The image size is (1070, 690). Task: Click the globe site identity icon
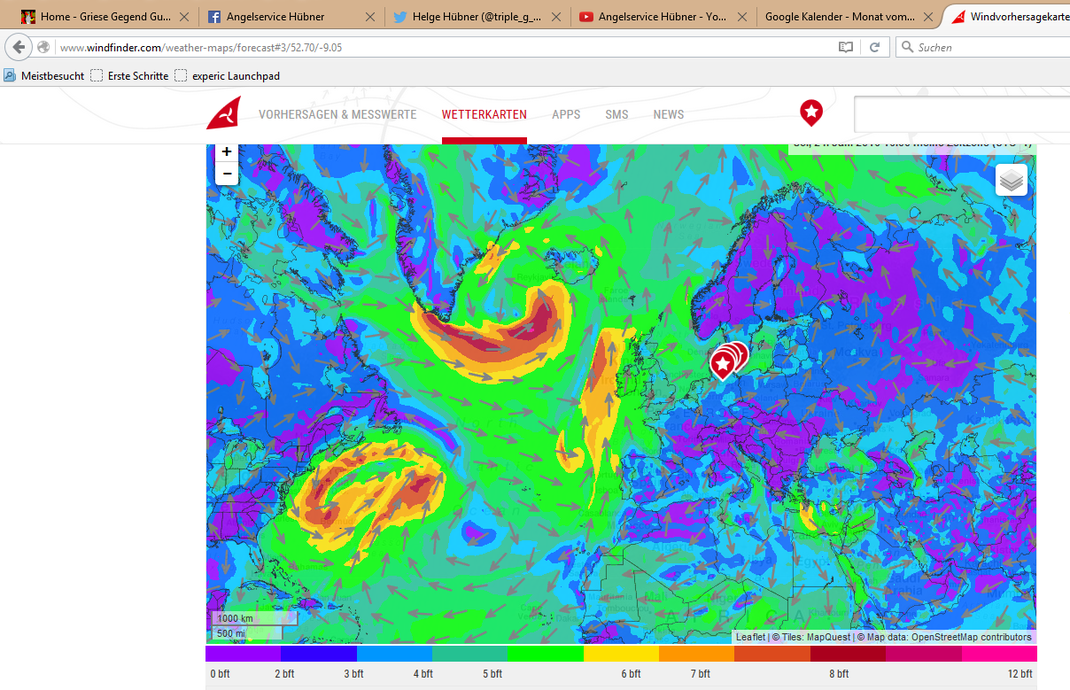click(x=44, y=47)
